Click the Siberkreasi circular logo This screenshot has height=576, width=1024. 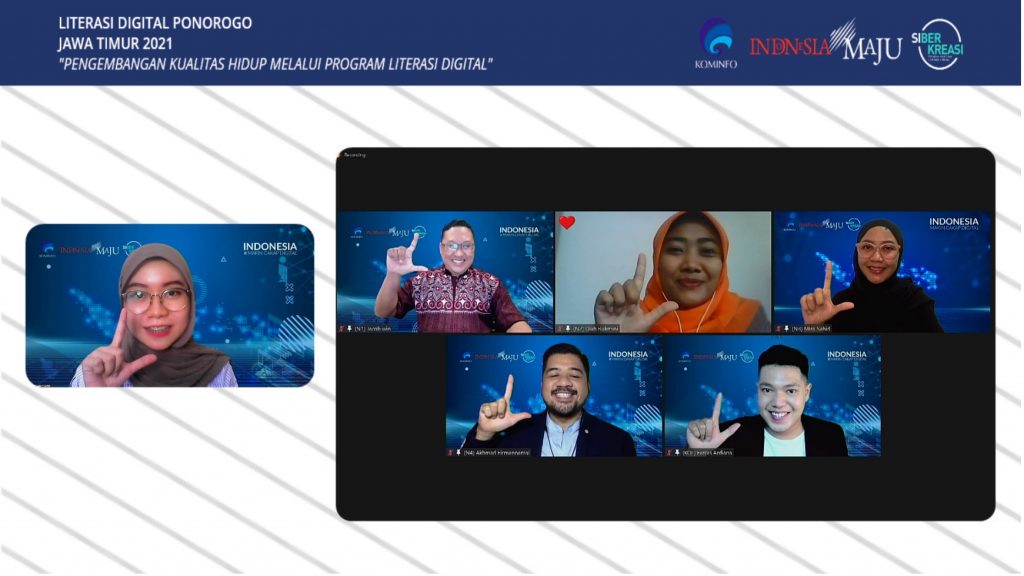939,44
